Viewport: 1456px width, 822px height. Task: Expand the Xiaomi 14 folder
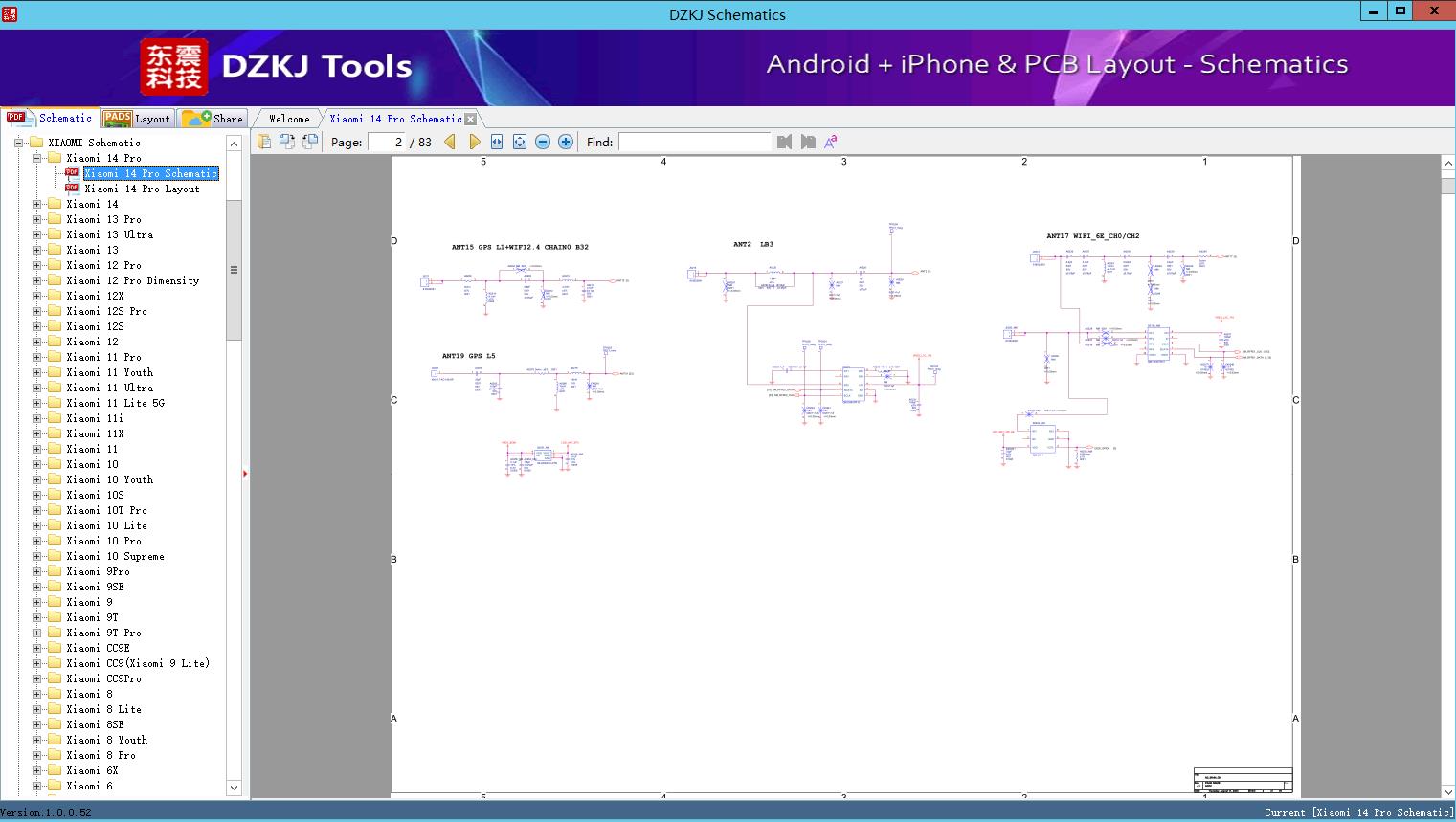pos(36,204)
